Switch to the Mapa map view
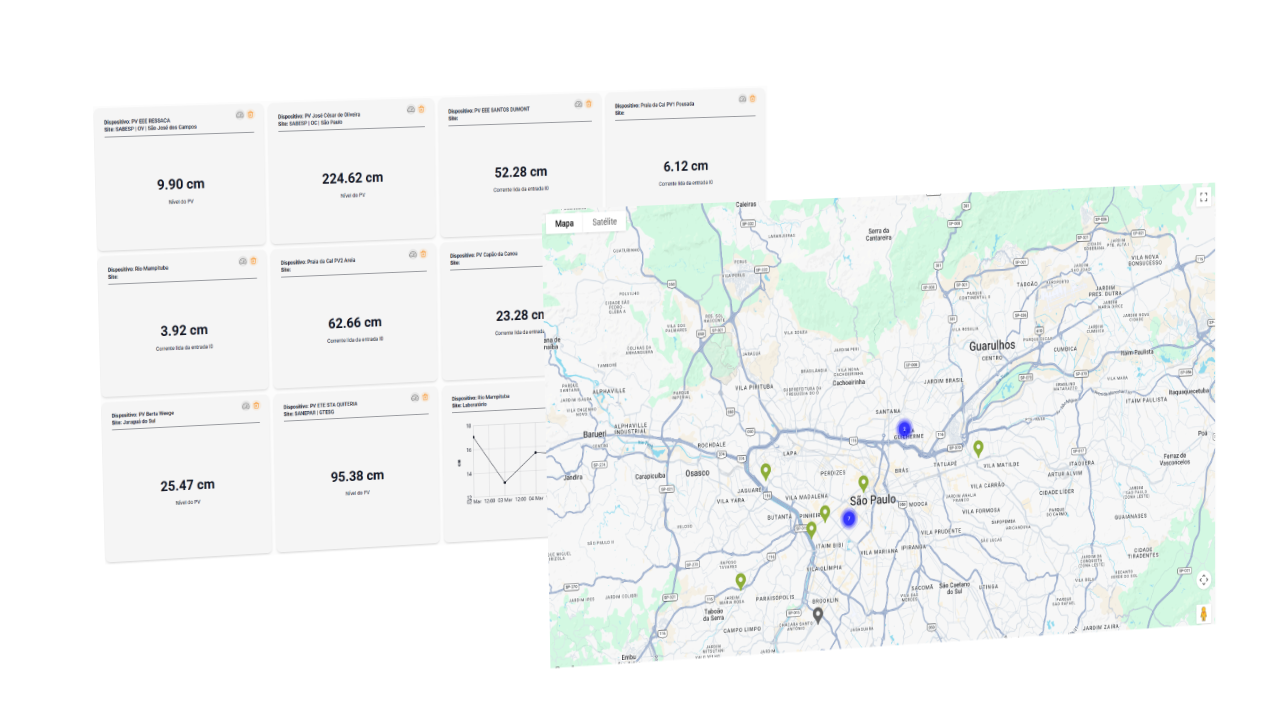1280x720 pixels. pos(565,223)
